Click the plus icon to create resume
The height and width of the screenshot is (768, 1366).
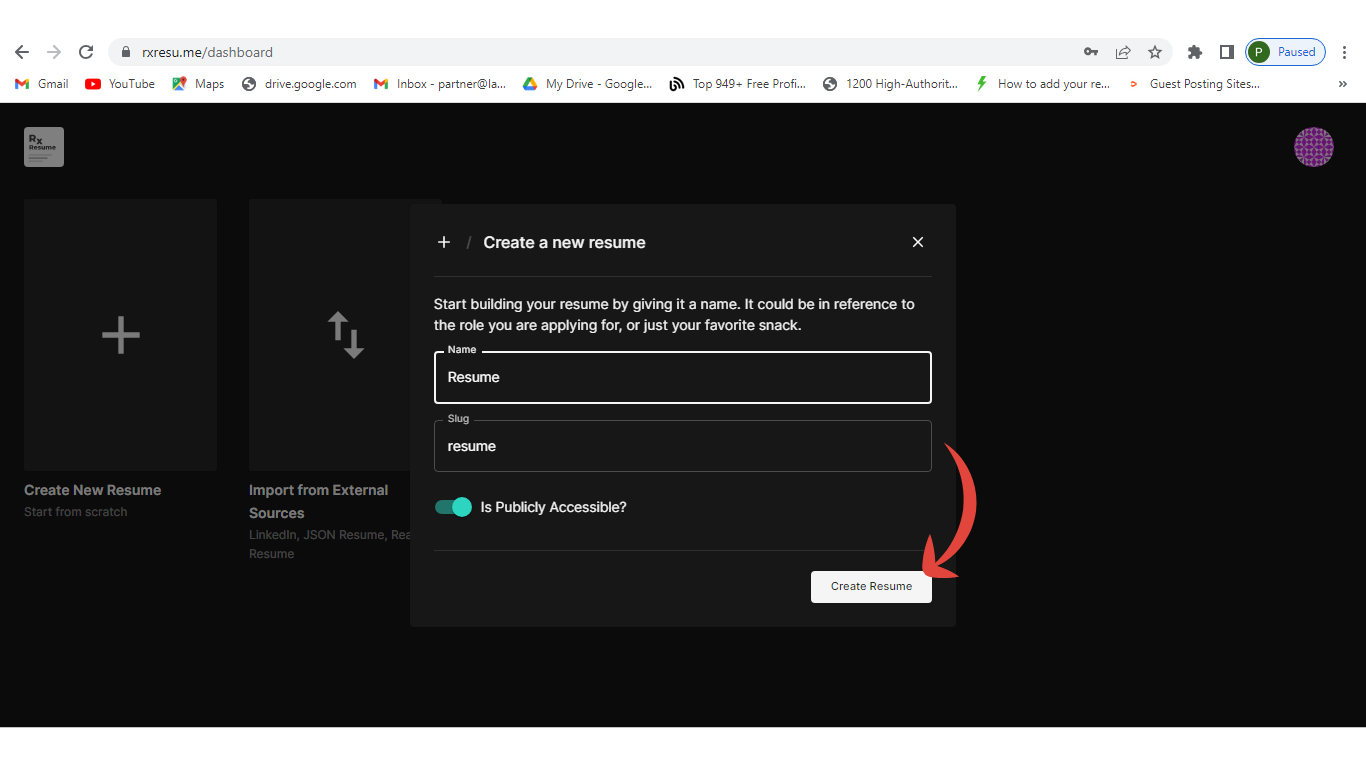pos(120,335)
